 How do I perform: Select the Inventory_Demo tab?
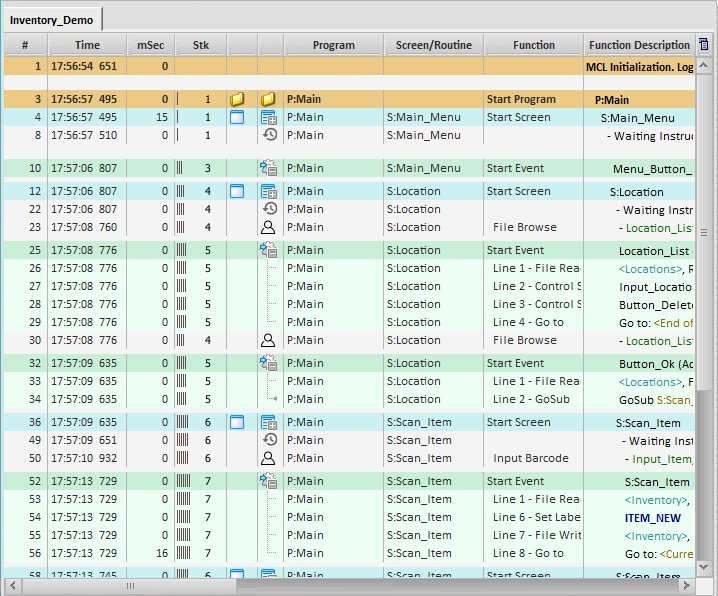pyautogui.click(x=51, y=19)
